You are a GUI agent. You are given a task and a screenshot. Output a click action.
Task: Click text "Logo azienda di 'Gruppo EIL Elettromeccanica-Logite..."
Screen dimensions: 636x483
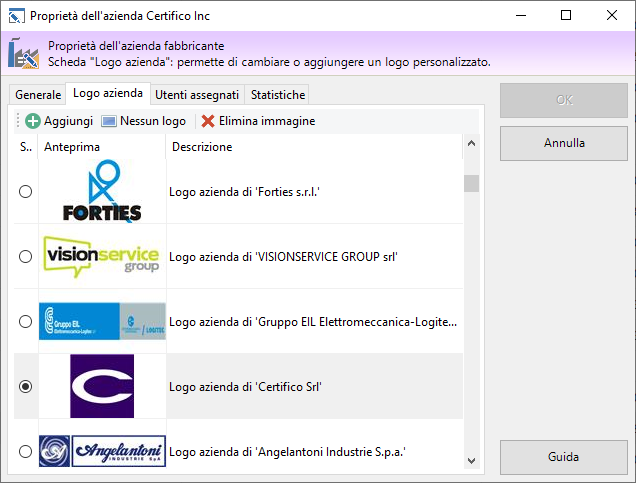click(x=313, y=322)
